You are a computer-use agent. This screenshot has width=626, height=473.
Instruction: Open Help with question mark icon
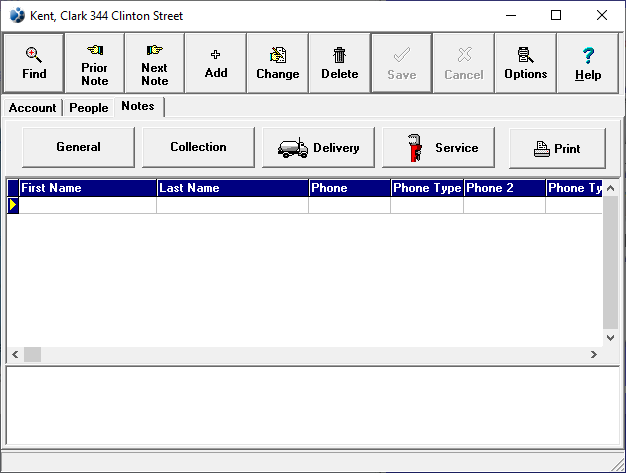587,63
